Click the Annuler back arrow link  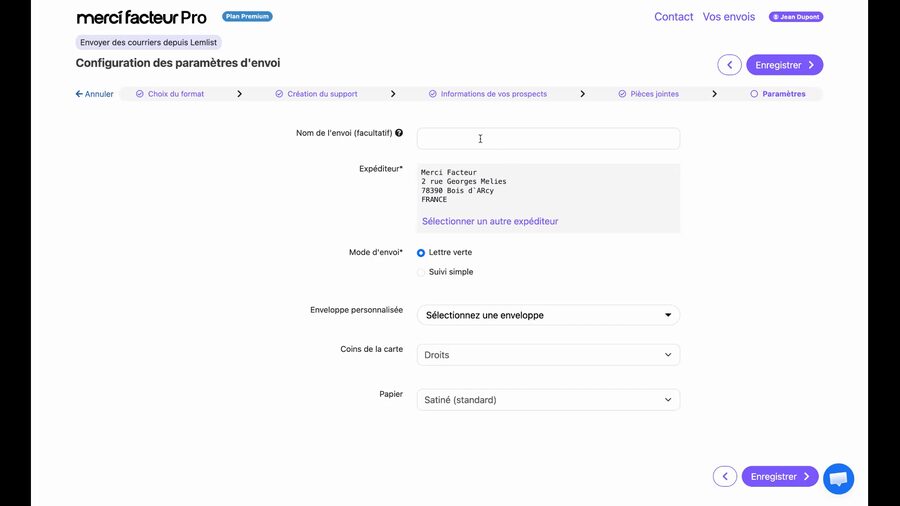click(x=95, y=94)
